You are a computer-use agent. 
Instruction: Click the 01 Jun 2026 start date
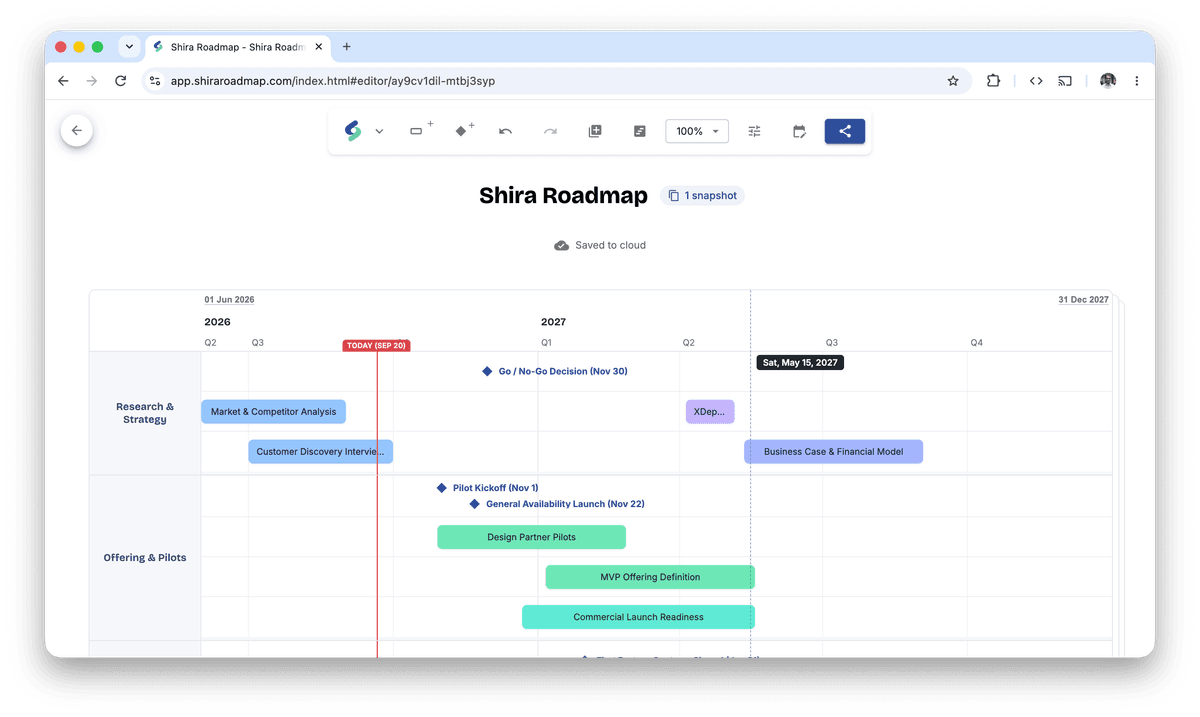[229, 300]
